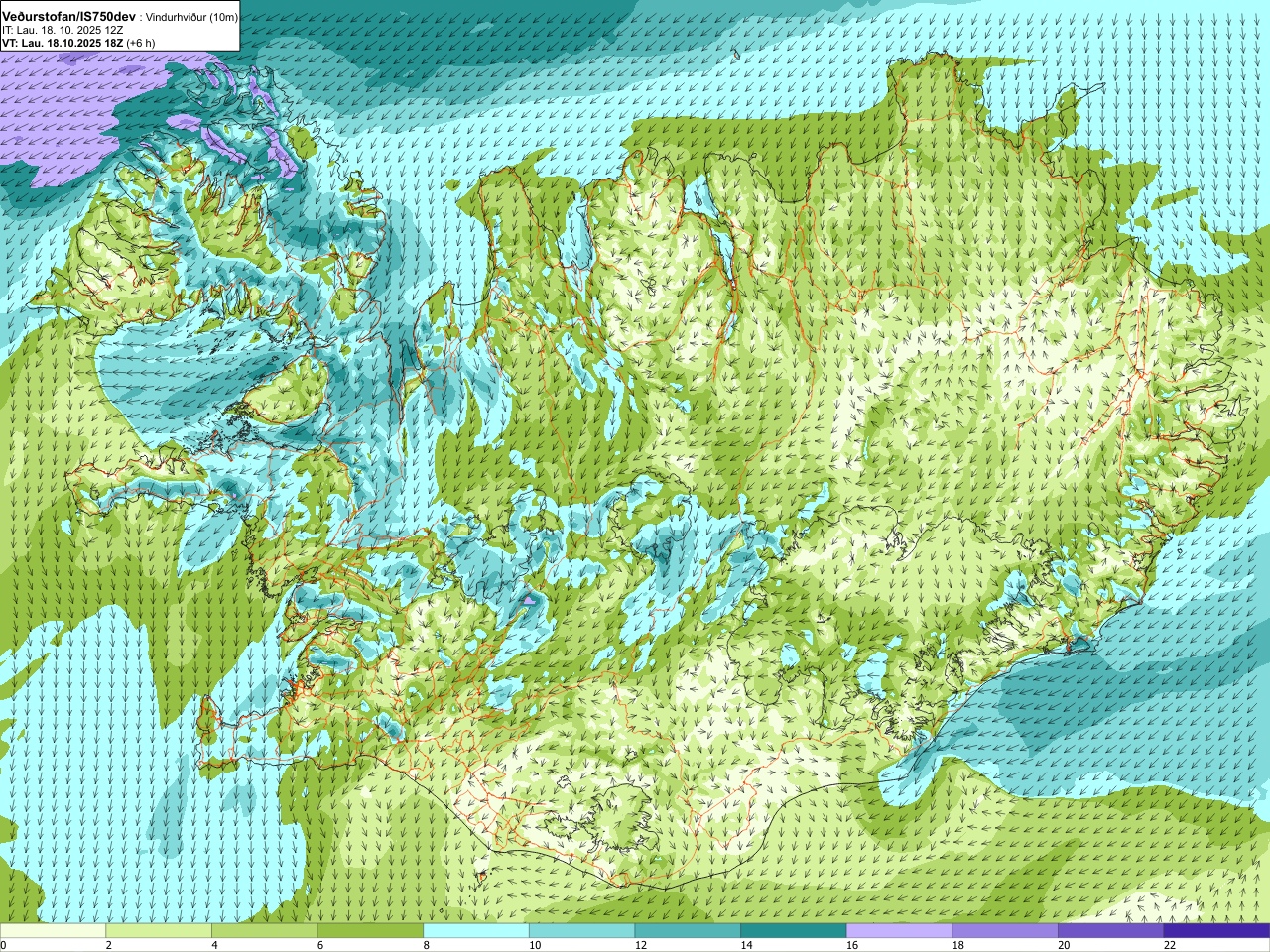Pick the light green 2–4 scale swatch

159,931
